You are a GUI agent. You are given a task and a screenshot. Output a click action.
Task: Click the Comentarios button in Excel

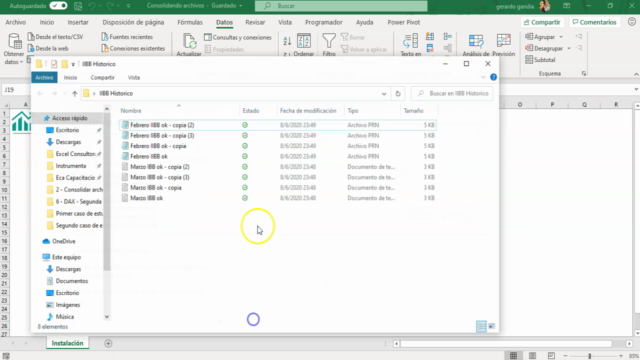[594, 22]
